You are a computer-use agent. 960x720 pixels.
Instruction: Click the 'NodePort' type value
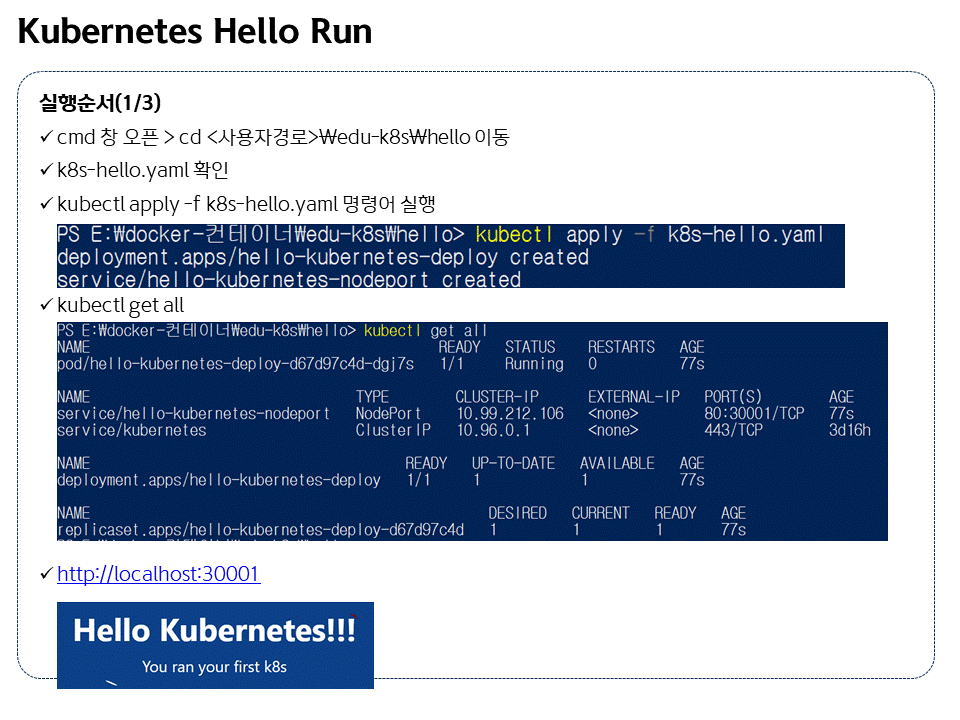[x=388, y=413]
